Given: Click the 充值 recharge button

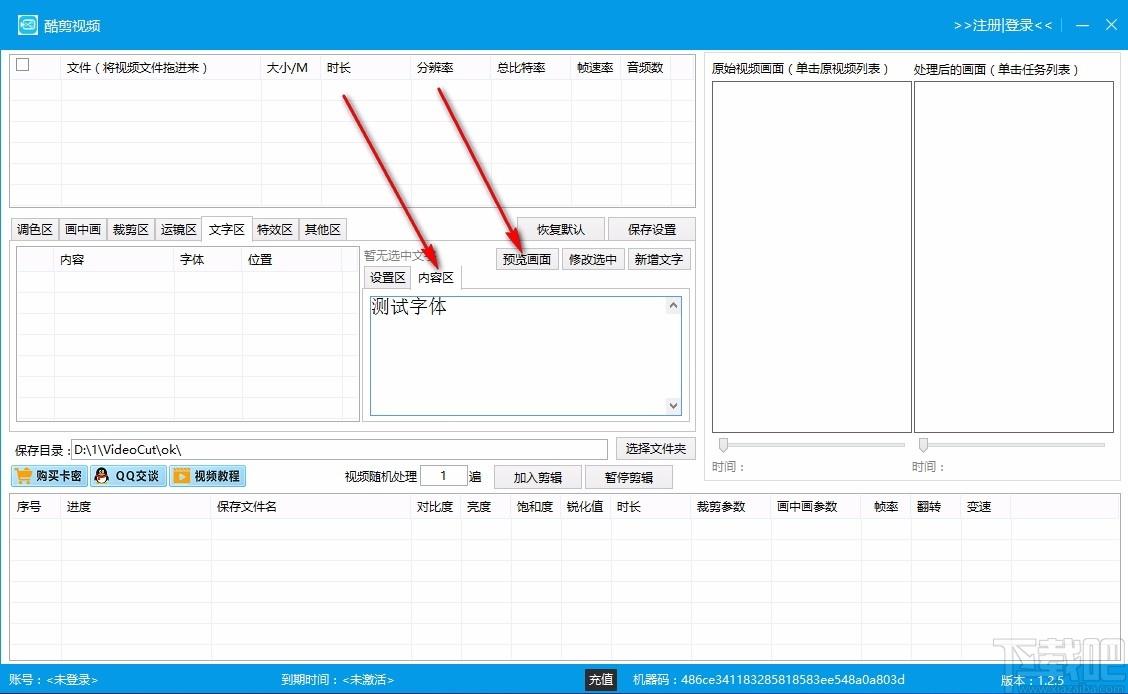Looking at the screenshot, I should (601, 680).
